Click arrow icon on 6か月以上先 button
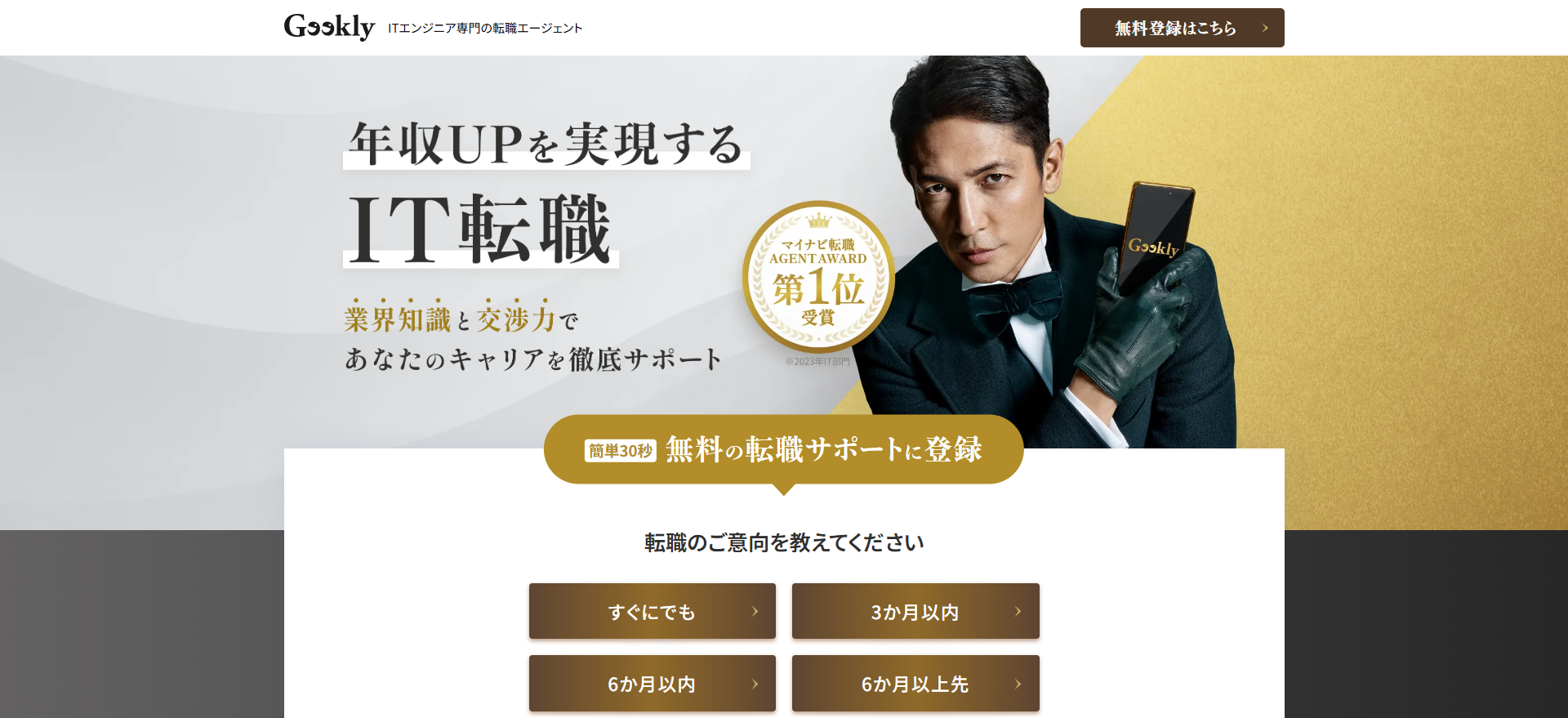This screenshot has width=1568, height=718. (x=1018, y=684)
